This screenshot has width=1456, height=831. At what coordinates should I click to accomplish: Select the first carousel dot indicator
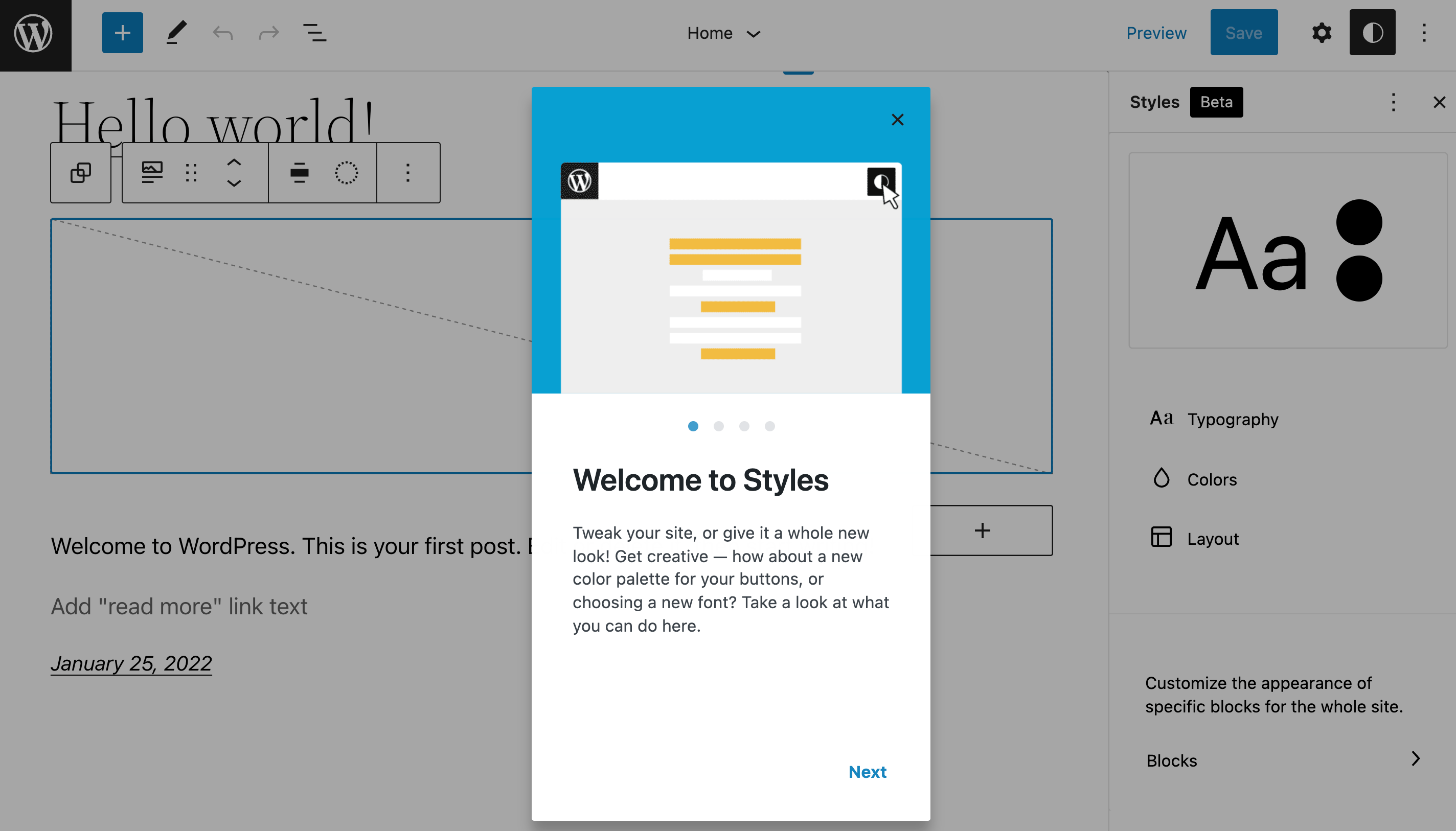[x=693, y=426]
